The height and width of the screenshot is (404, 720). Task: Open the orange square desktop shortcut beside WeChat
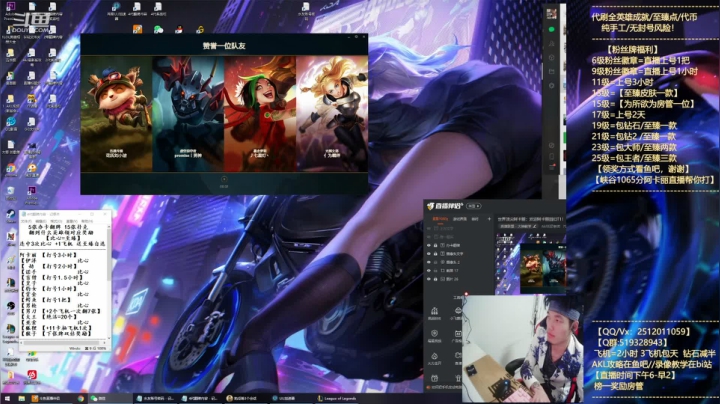[x=137, y=29]
